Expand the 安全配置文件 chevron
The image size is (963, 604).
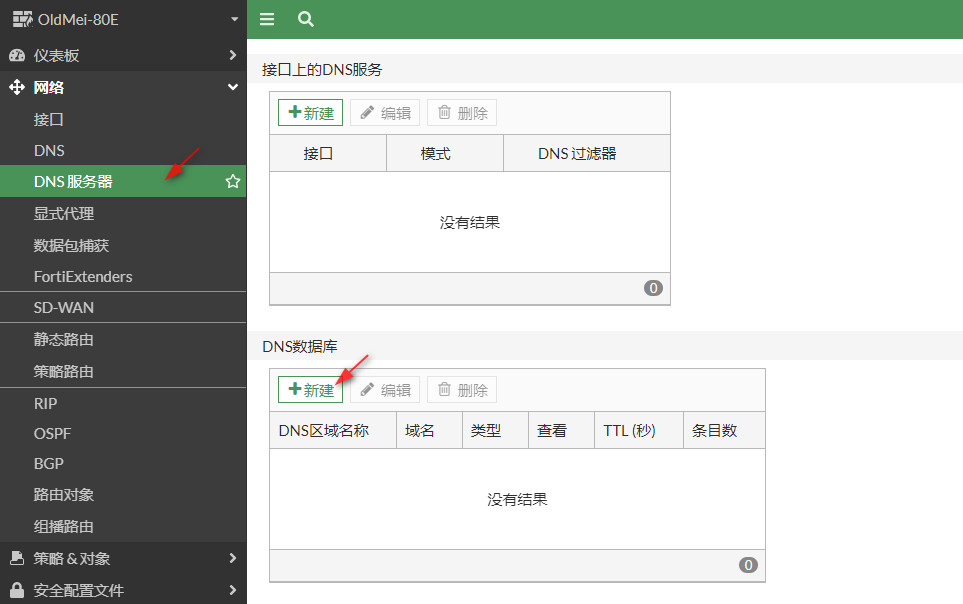[x=233, y=590]
